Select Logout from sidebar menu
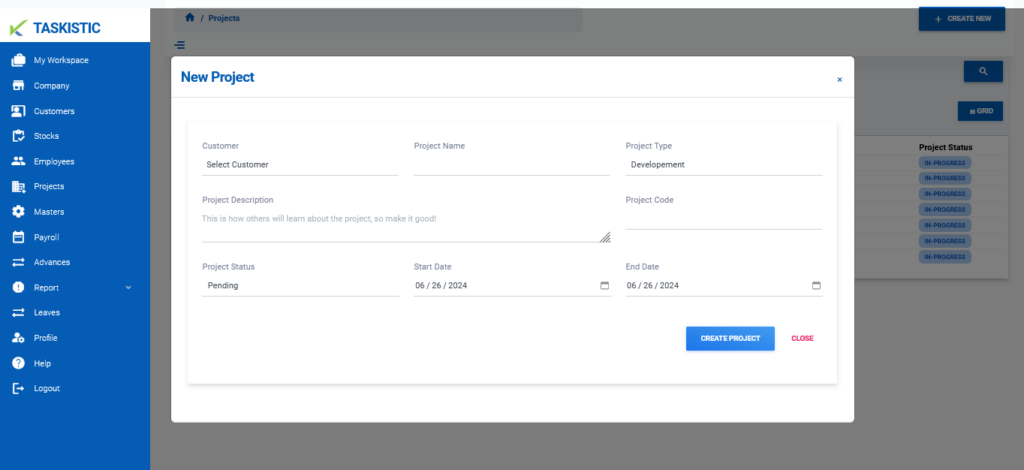This screenshot has width=1024, height=470. (x=46, y=388)
